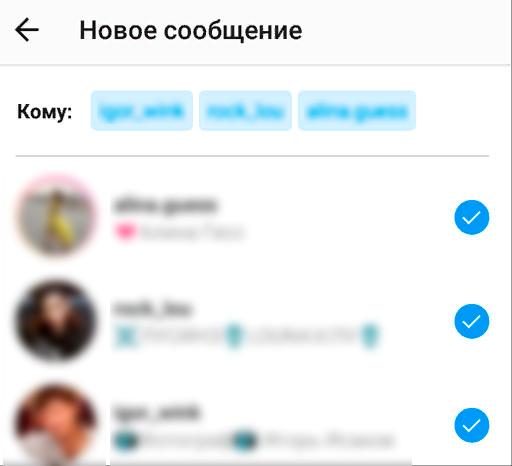The image size is (512, 466).
Task: Untick the checkmark of the bottom contact
Action: click(x=472, y=425)
